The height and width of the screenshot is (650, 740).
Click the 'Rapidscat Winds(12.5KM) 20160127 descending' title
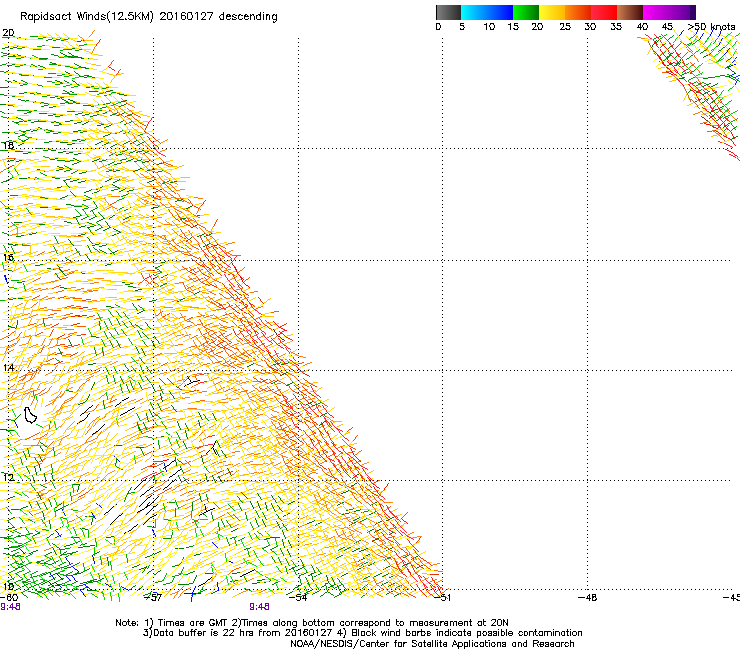149,17
